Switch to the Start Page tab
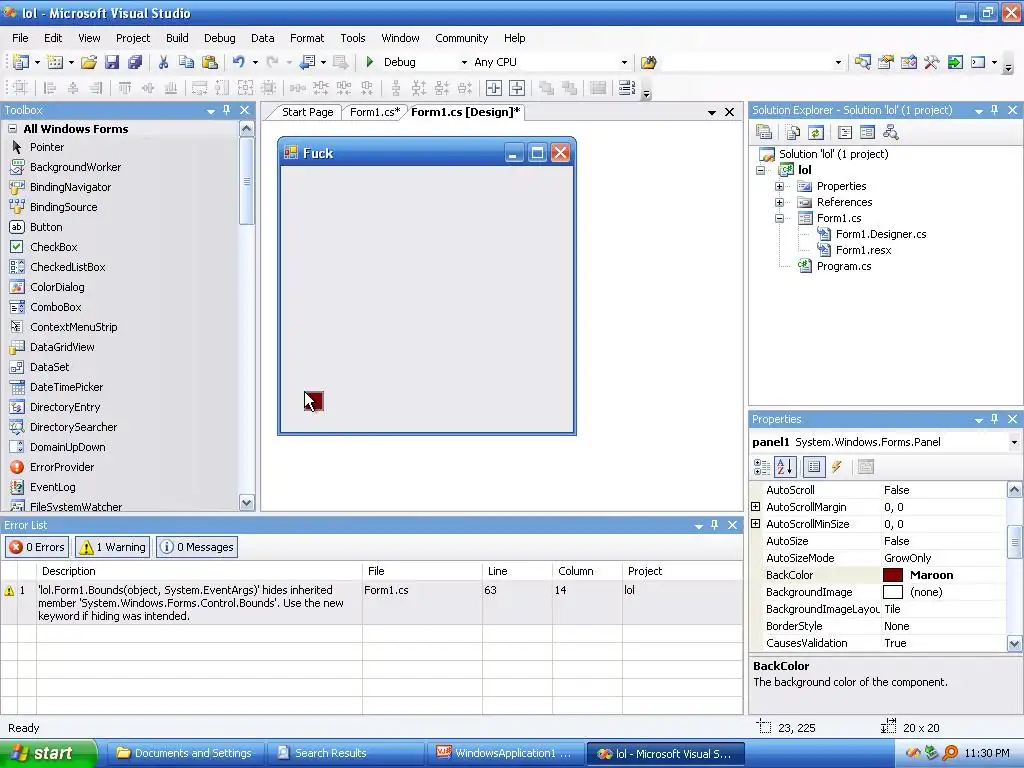 pyautogui.click(x=308, y=112)
